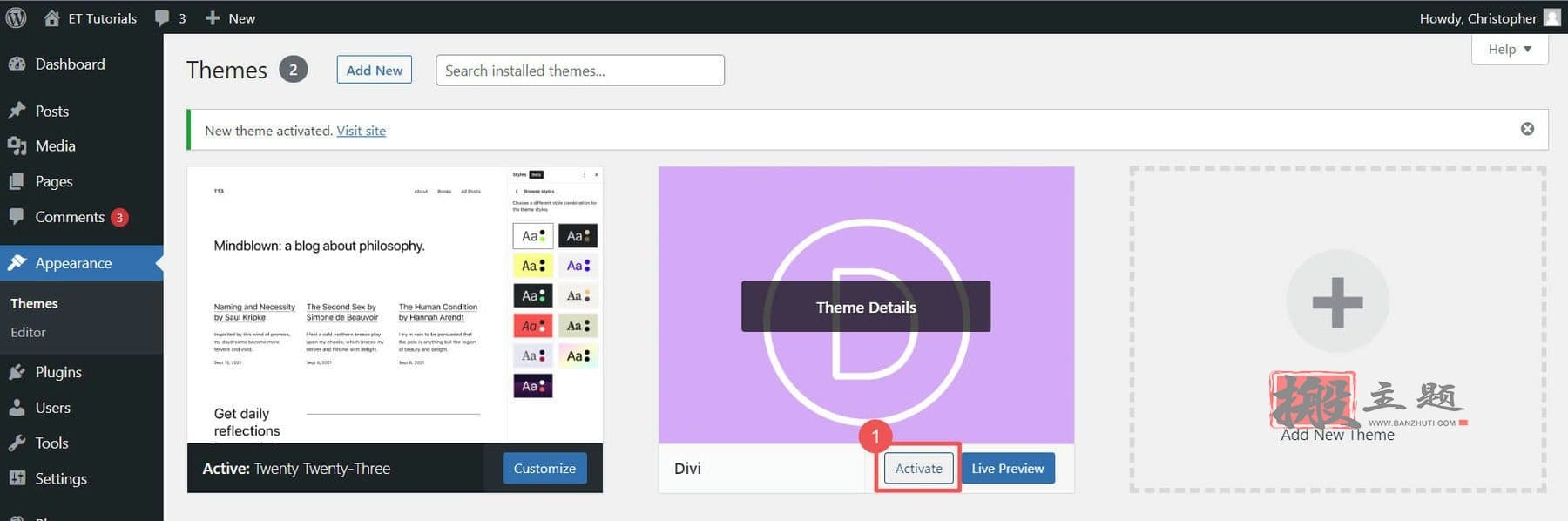
Task: Open Media library menu item
Action: pos(55,145)
